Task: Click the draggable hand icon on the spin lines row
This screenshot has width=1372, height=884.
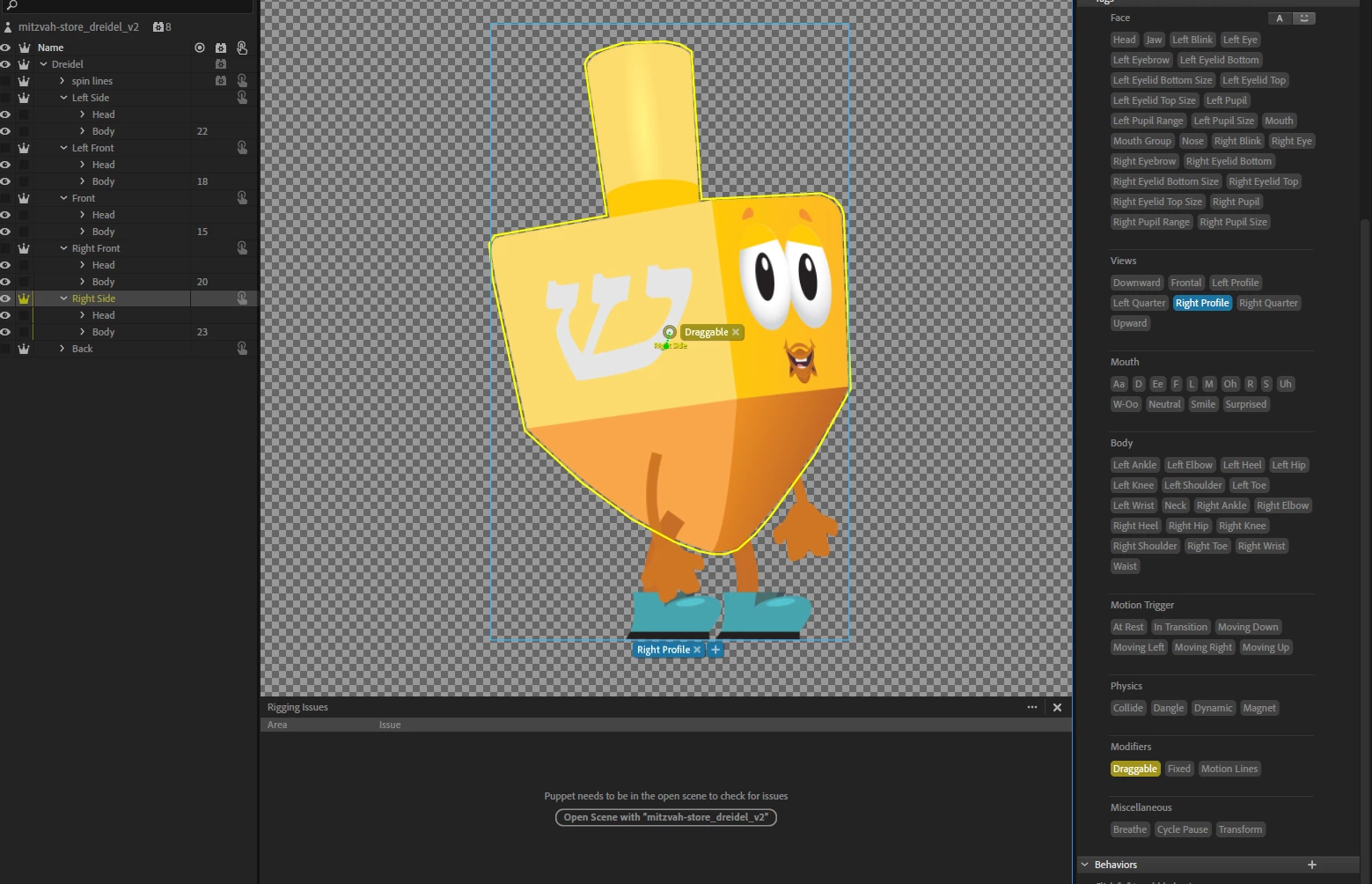Action: pyautogui.click(x=242, y=81)
